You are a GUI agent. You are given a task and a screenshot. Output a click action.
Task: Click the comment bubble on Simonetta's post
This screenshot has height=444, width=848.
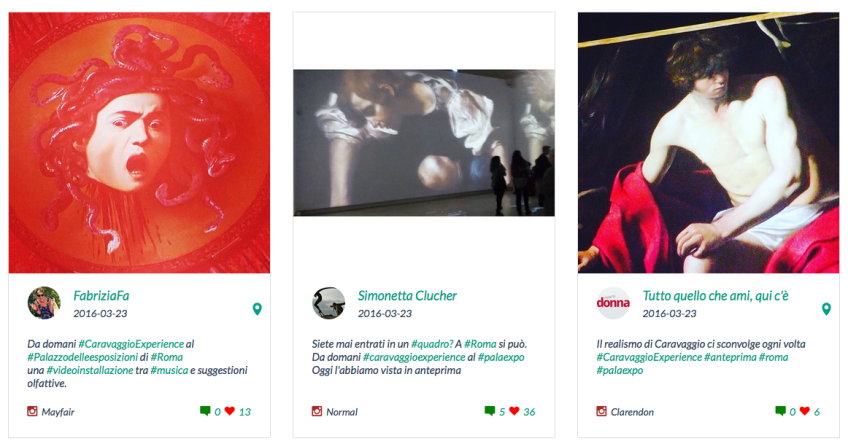[x=489, y=411]
